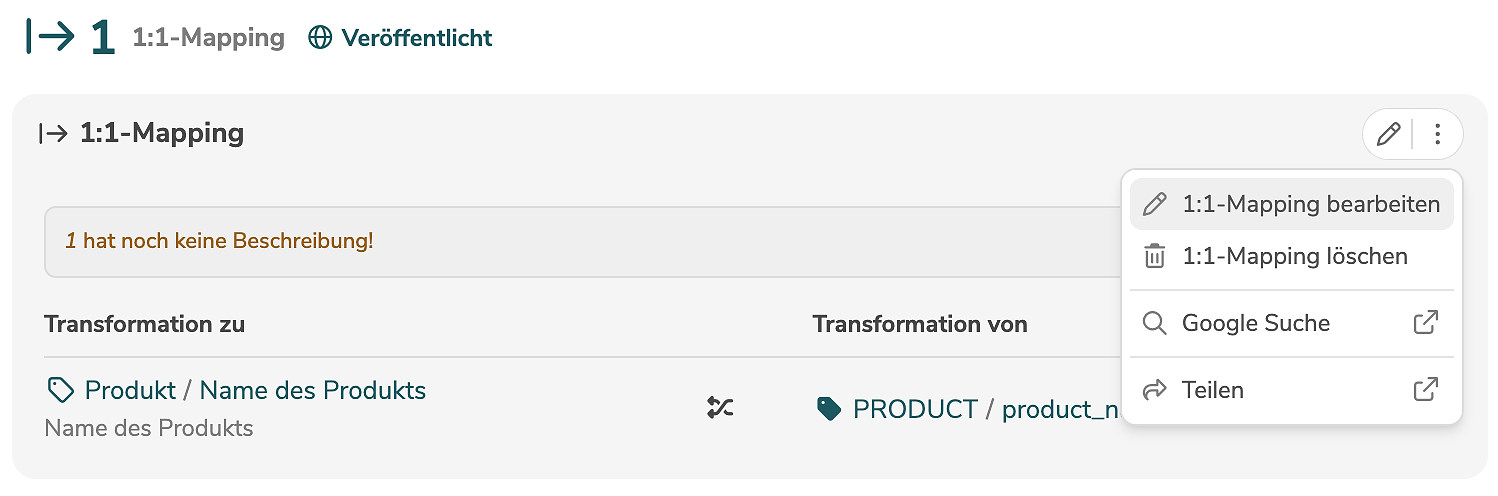Click the missing description notice box

point(580,242)
